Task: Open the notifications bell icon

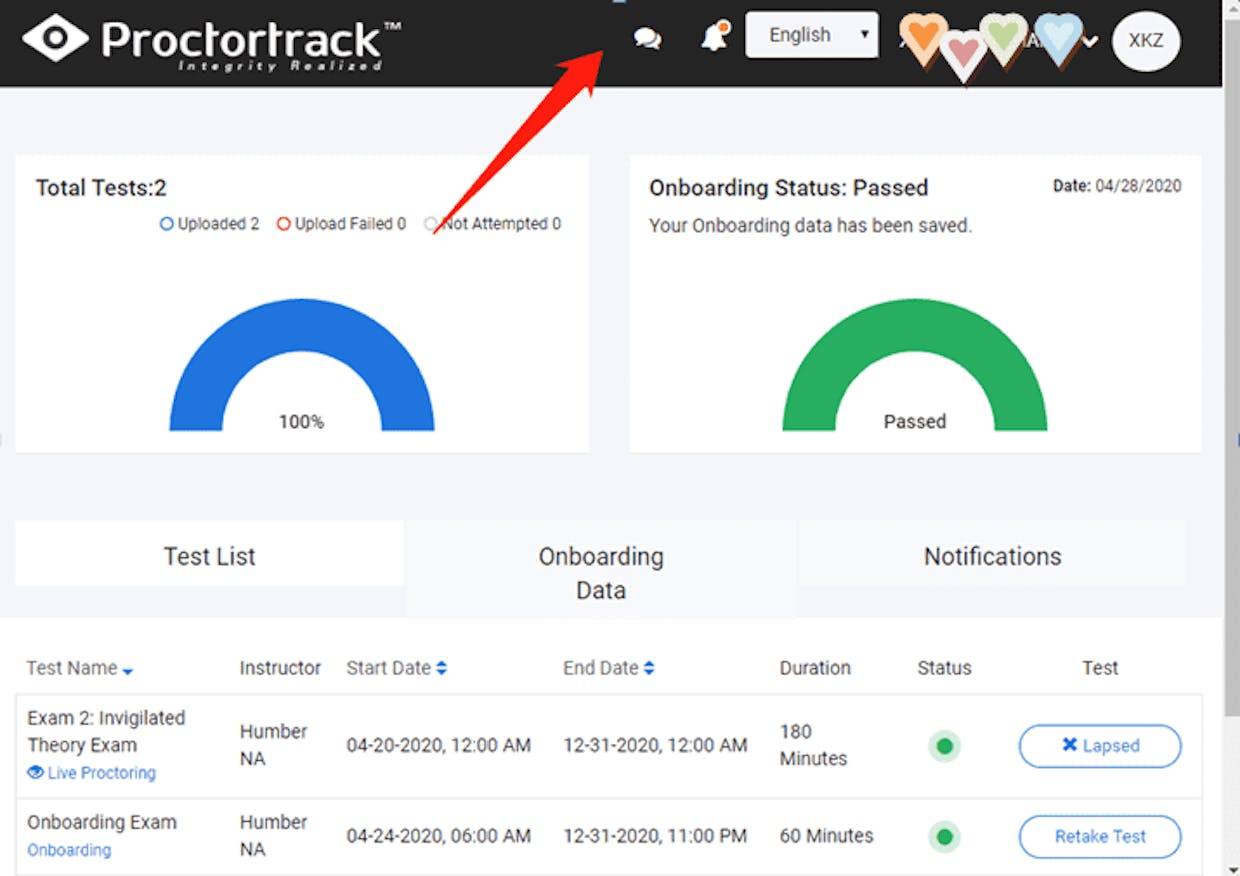Action: click(715, 37)
